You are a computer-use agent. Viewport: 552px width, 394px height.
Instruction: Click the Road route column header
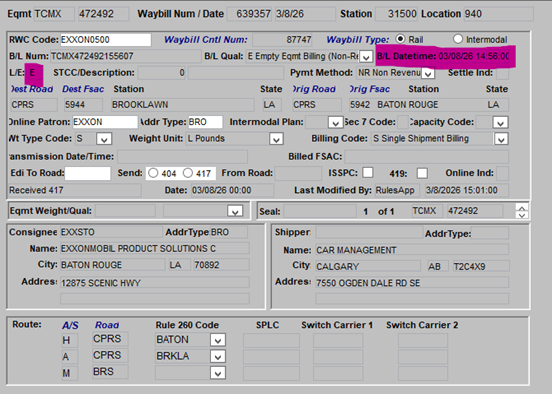107,325
